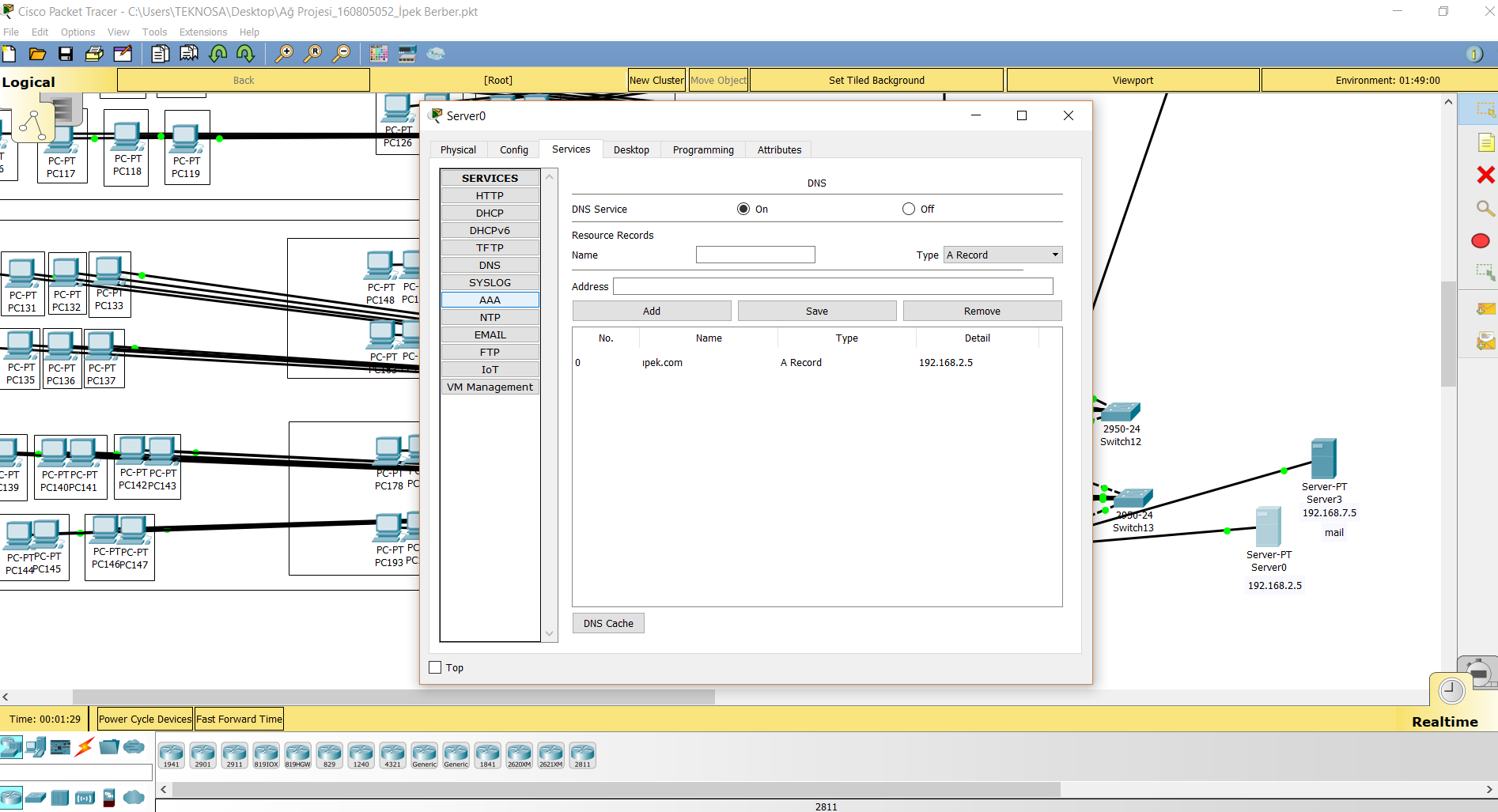Turn the DNS Service Off

tap(908, 209)
